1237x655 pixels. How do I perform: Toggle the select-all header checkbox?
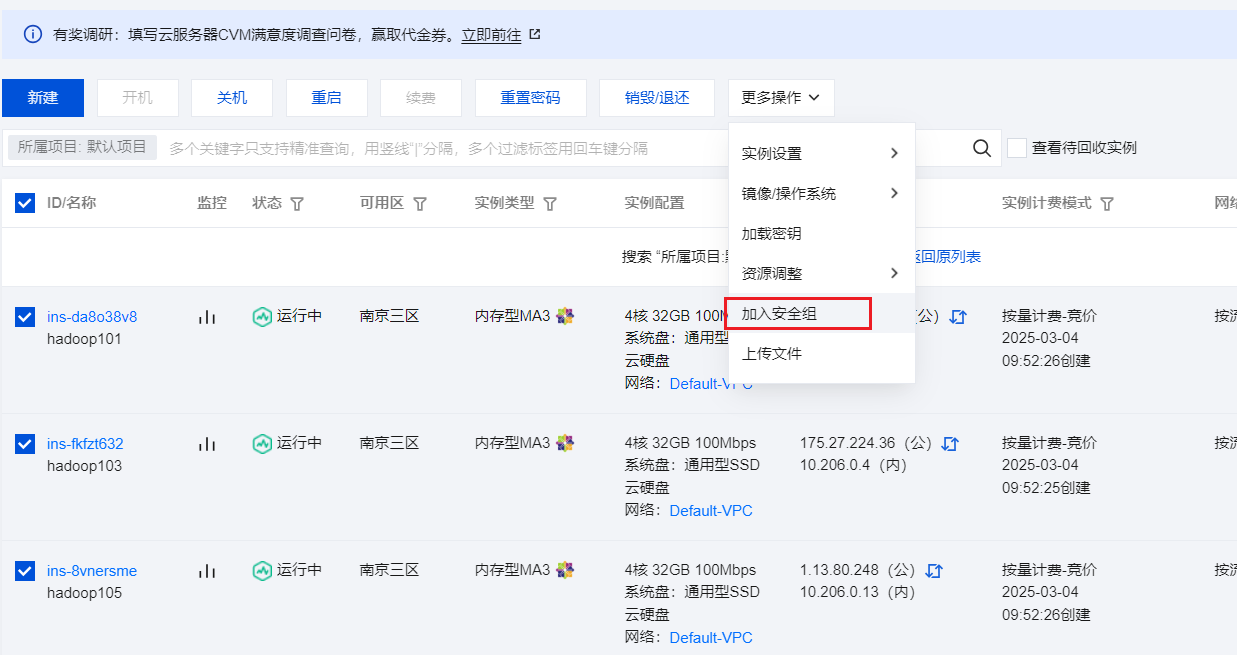pyautogui.click(x=25, y=203)
